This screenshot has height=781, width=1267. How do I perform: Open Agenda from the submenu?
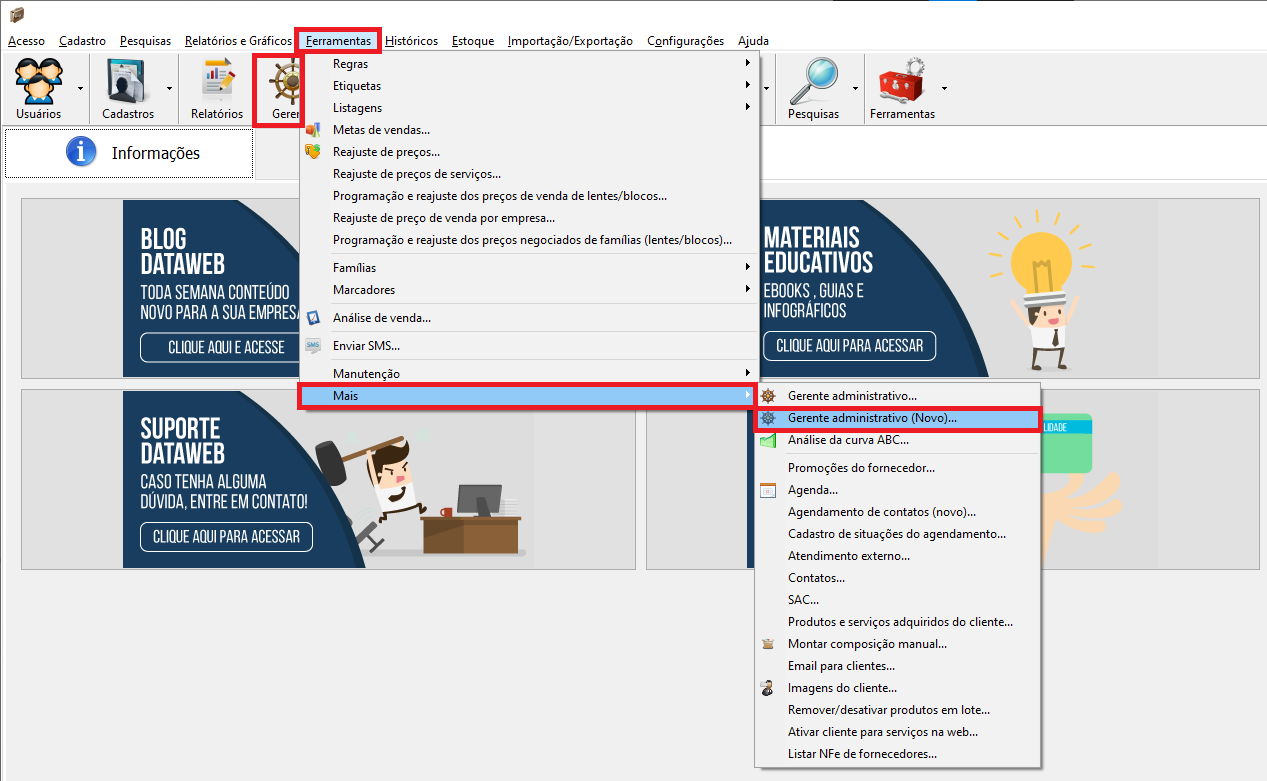(x=812, y=490)
